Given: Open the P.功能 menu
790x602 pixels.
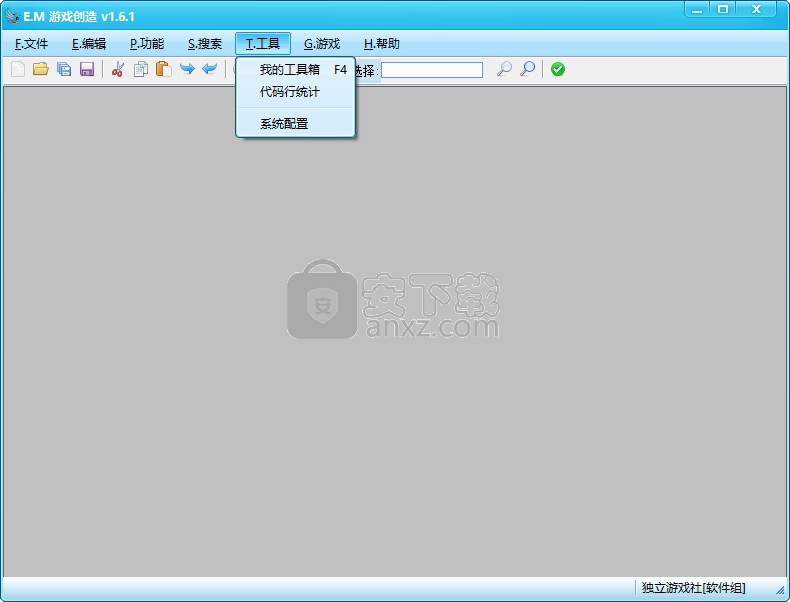Looking at the screenshot, I should [147, 44].
